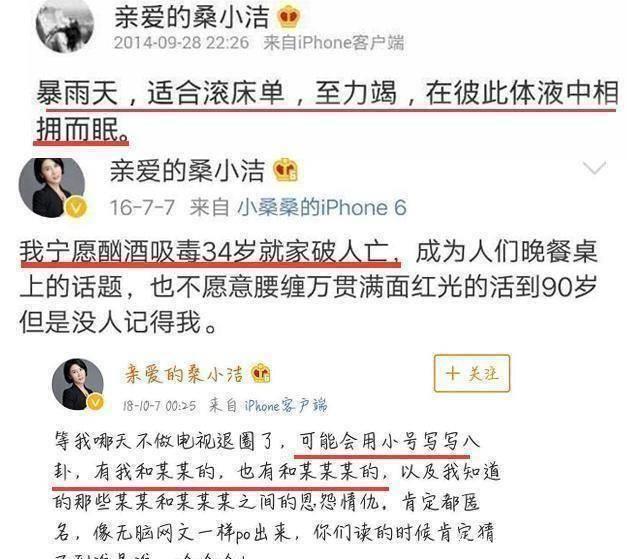This screenshot has height=559, width=627.
Task: Click the crown icon beside the handwritten-font username
Action: point(261,373)
